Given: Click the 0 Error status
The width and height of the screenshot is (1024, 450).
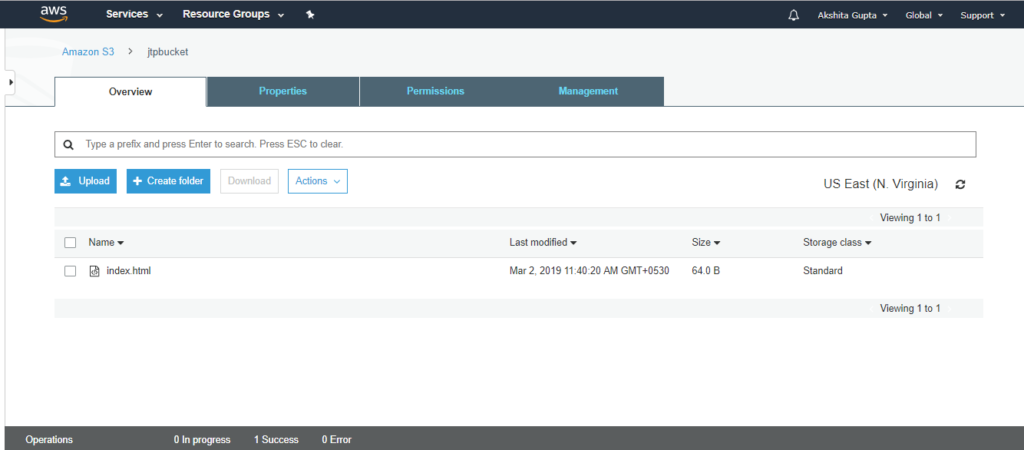Looking at the screenshot, I should point(336,440).
